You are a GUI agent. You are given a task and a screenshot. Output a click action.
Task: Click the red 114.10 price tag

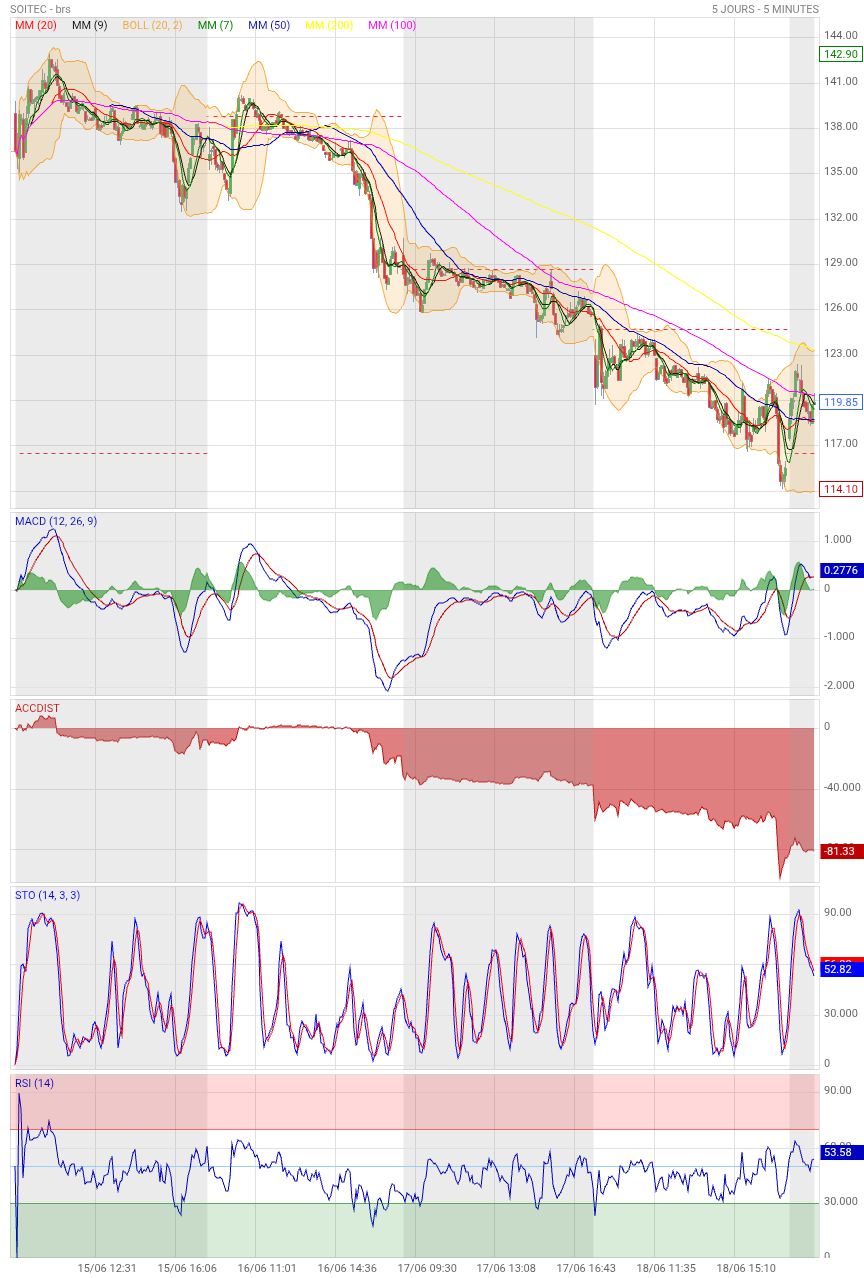[840, 489]
